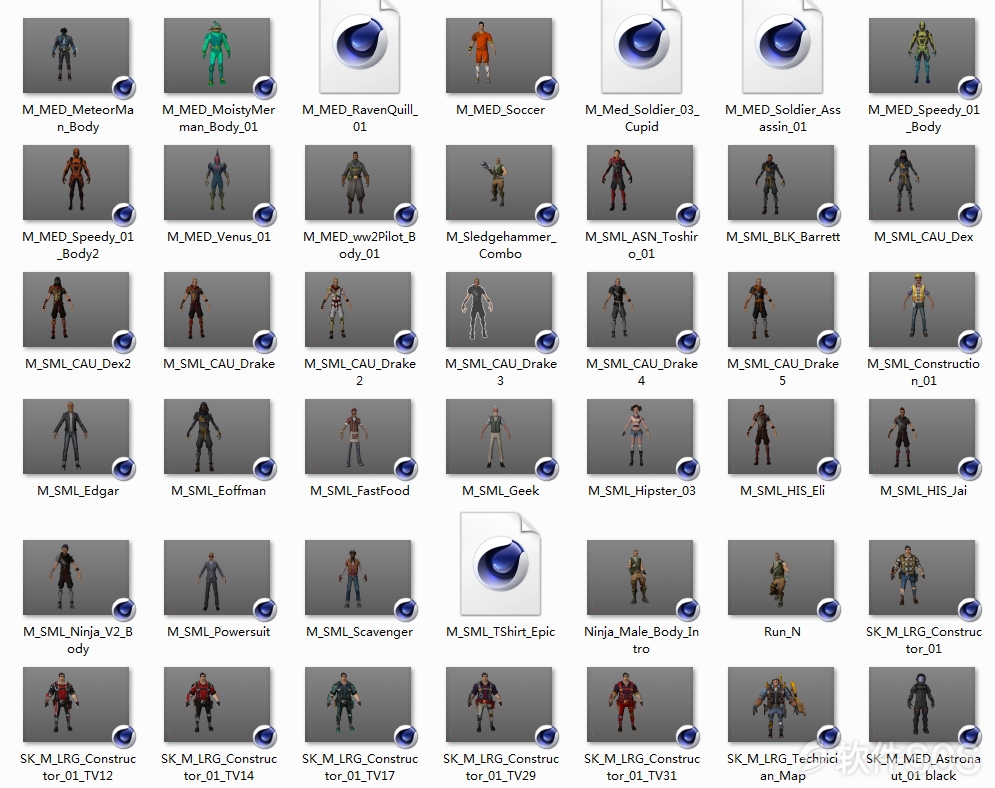Select the M_SML_CAU_Dex2 thumbnail
The width and height of the screenshot is (995, 788).
(76, 310)
